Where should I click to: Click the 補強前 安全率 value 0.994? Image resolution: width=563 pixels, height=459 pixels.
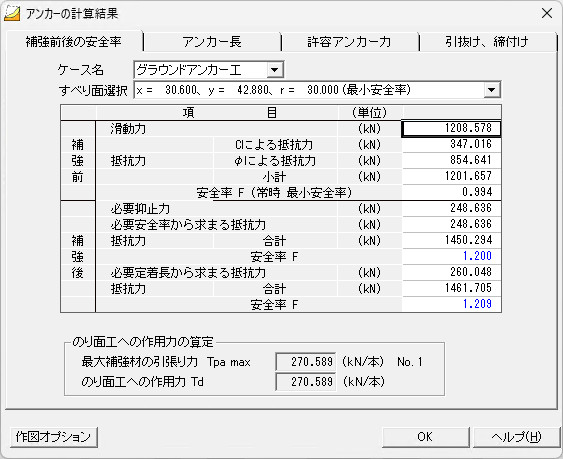[451, 192]
